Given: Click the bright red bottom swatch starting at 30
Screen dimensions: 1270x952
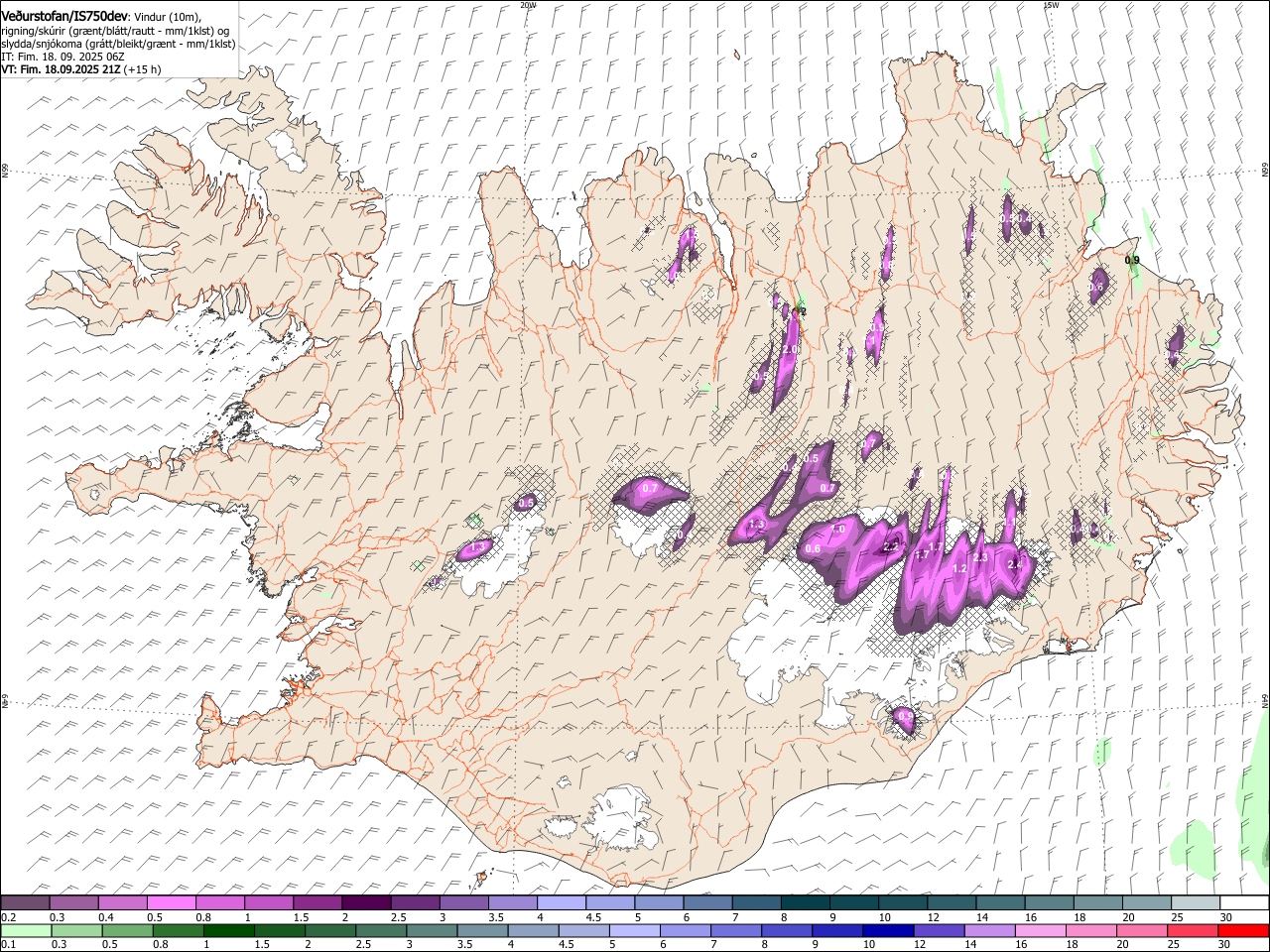Looking at the screenshot, I should [x=1244, y=930].
